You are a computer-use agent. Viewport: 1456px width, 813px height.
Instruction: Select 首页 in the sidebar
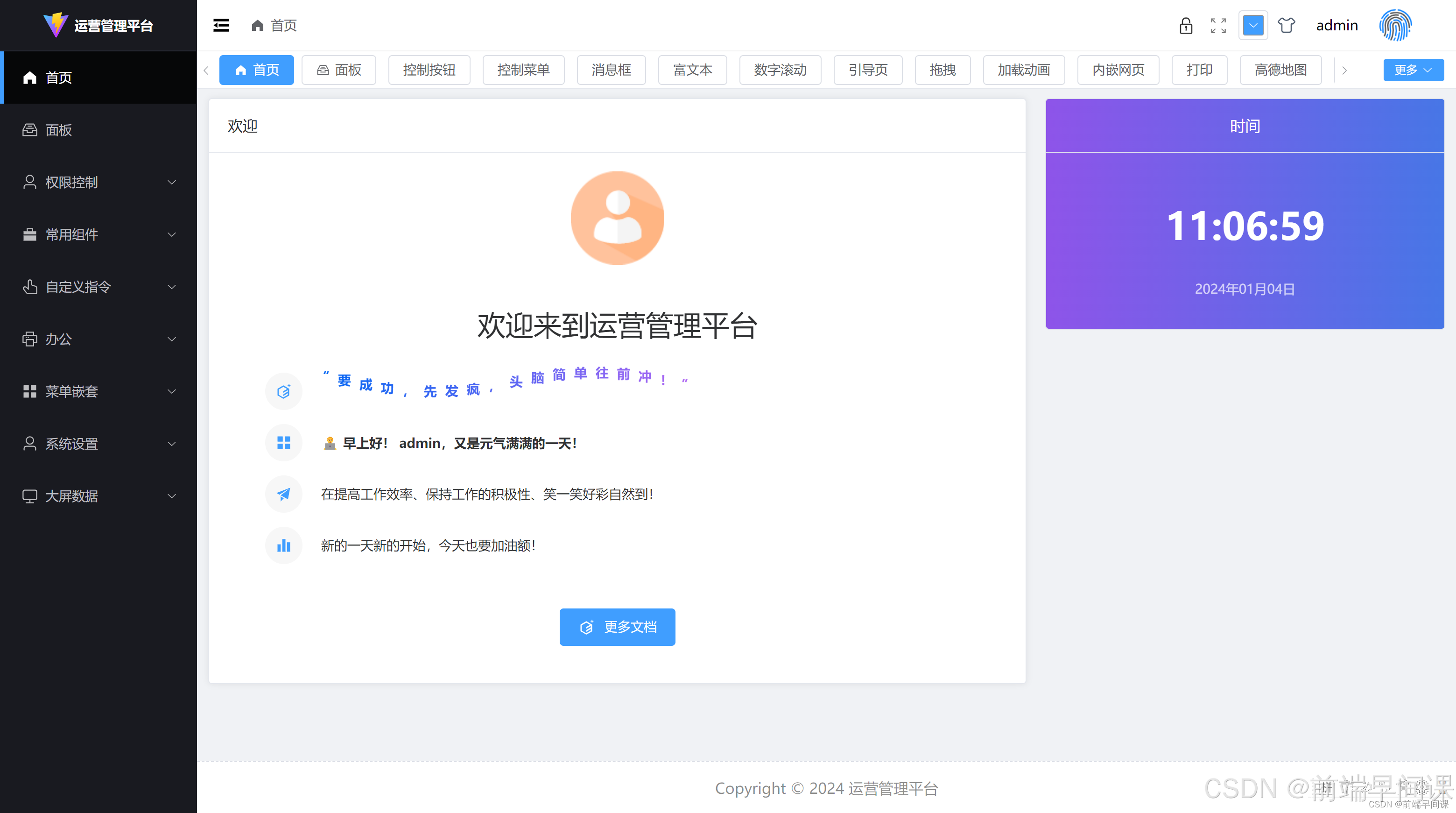[98, 78]
